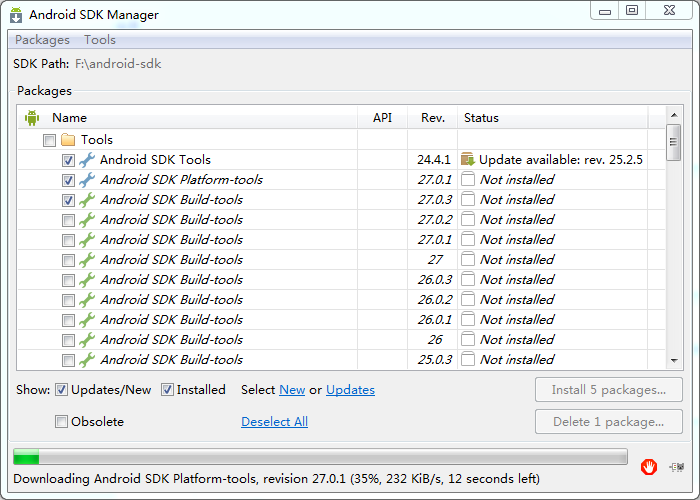Select the Android SDK Tools row name
The image size is (700, 500).
pyautogui.click(x=155, y=160)
